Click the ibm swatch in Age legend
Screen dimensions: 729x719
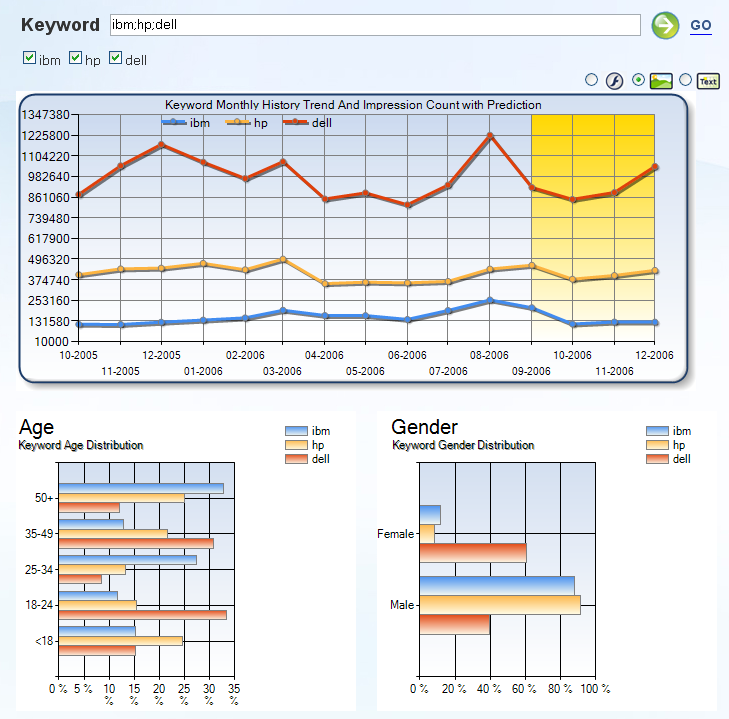pos(296,431)
